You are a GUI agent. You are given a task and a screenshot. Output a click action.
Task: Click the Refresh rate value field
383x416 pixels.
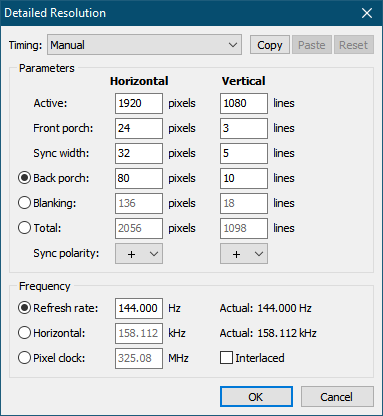(139, 308)
